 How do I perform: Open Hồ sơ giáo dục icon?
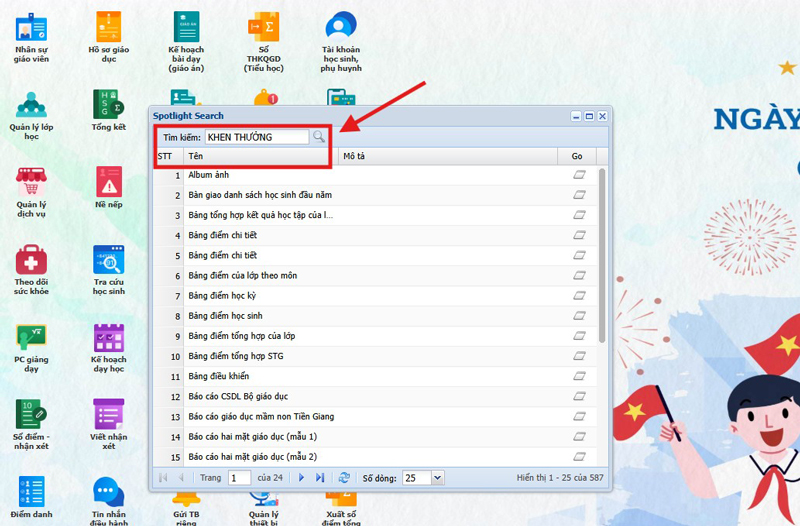[109, 38]
